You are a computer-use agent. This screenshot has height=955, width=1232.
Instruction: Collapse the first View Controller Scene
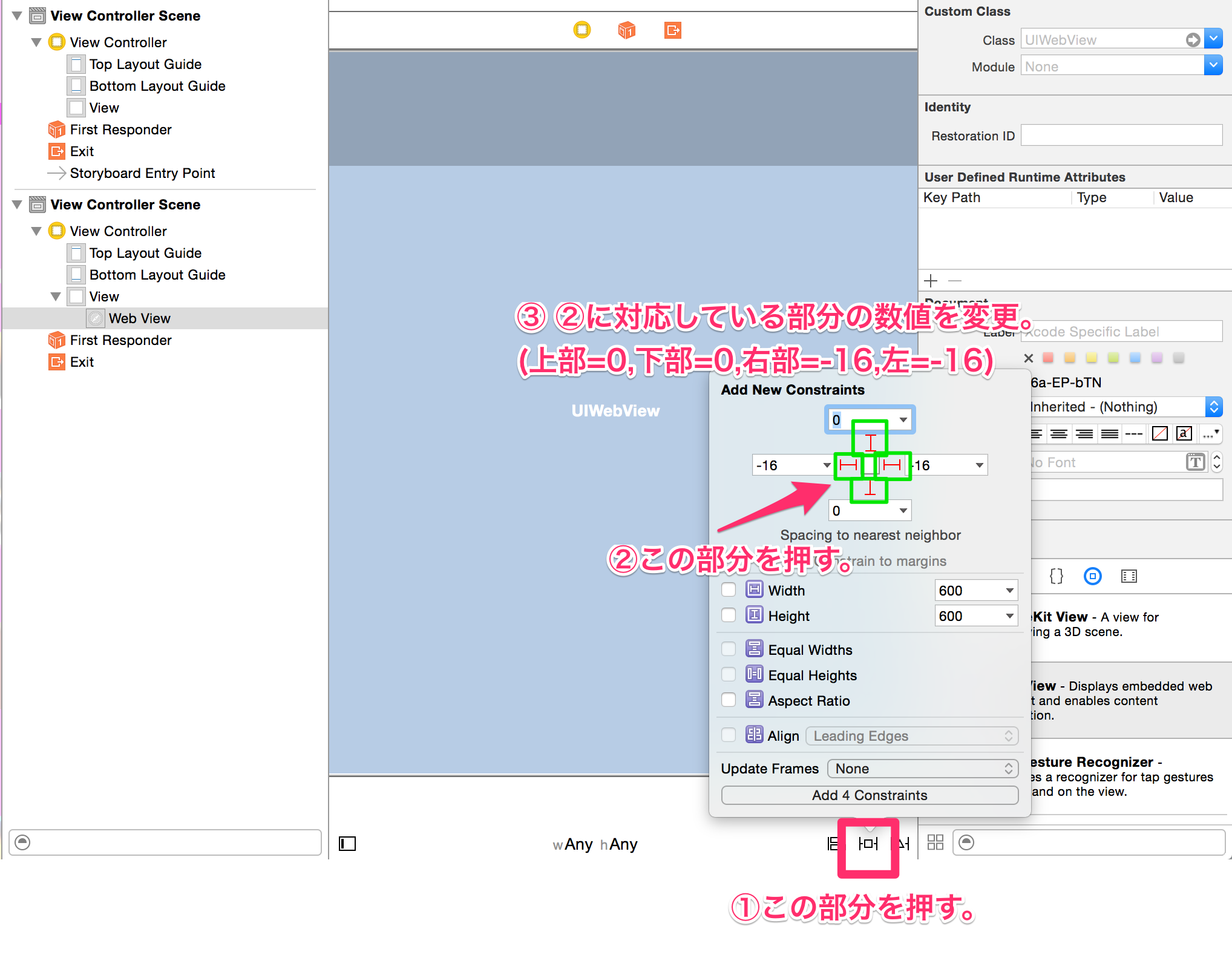coord(16,15)
